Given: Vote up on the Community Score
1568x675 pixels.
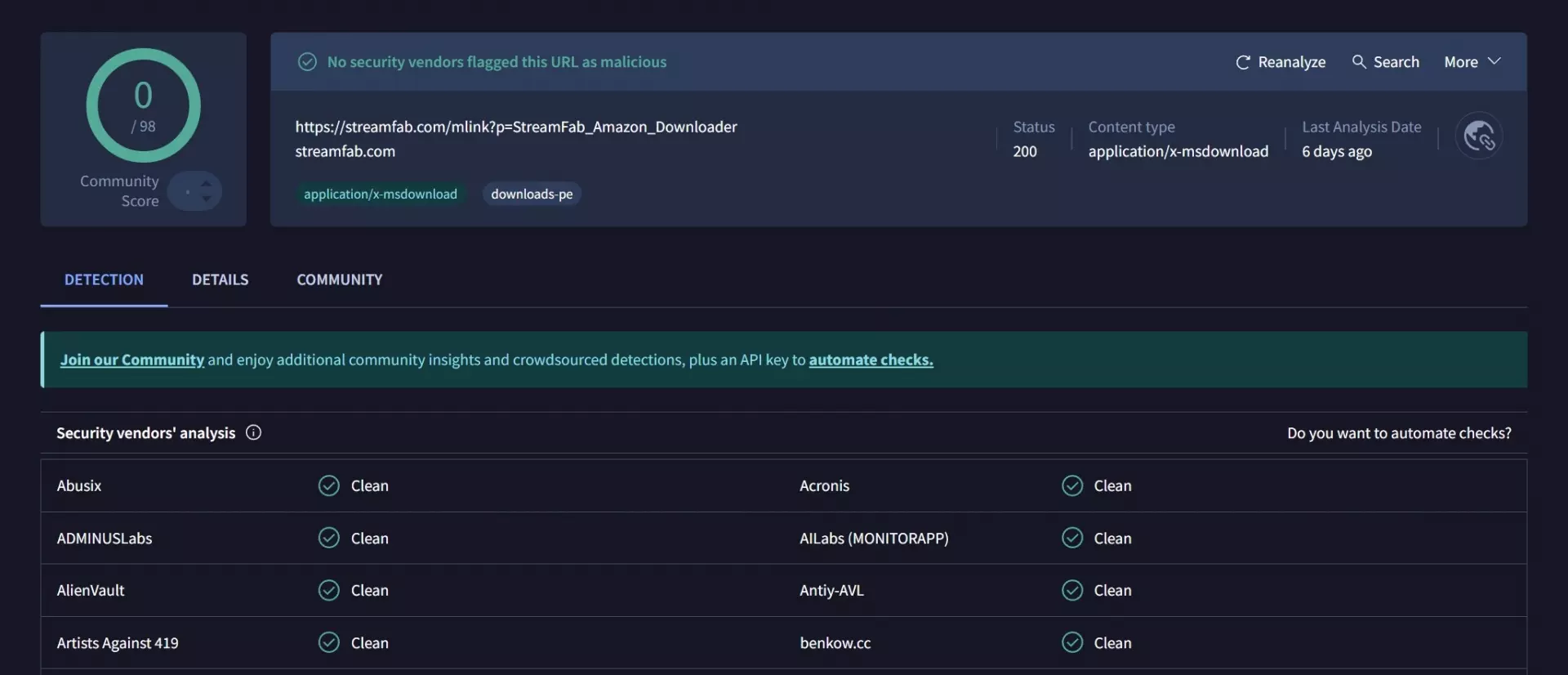Looking at the screenshot, I should point(206,183).
